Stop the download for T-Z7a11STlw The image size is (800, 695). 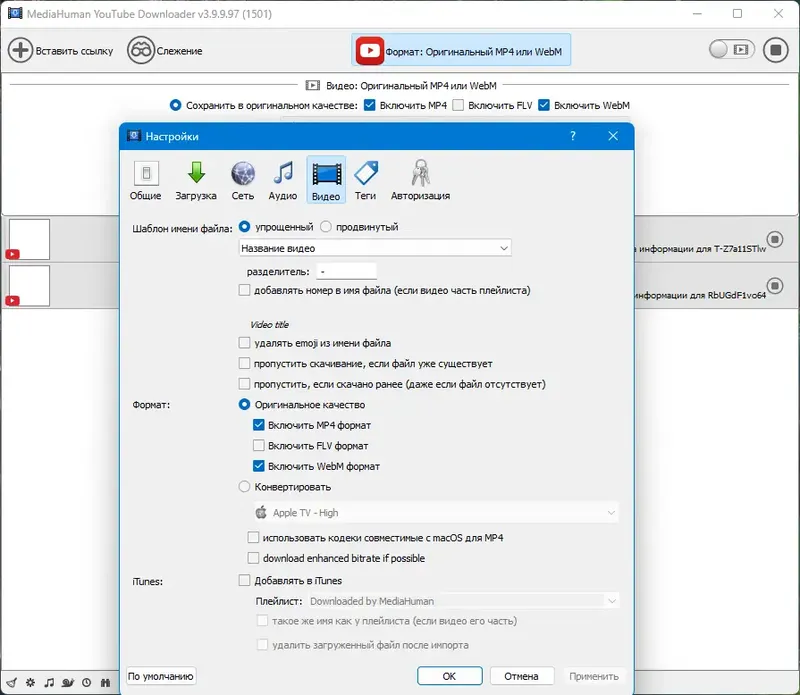pyautogui.click(x=775, y=239)
